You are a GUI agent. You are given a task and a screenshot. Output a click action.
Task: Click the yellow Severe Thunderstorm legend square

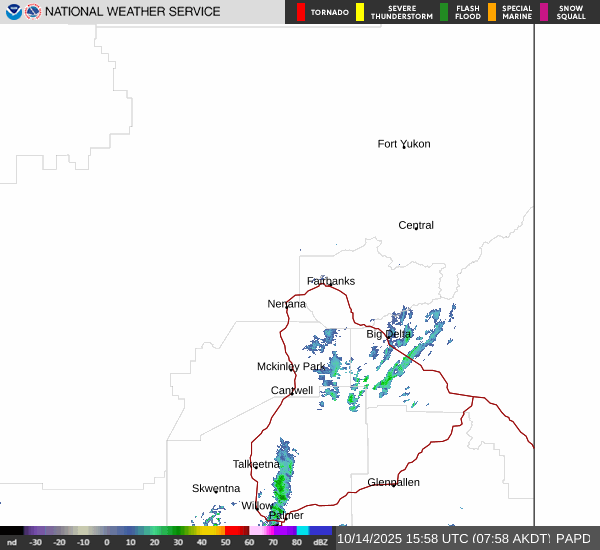(x=360, y=12)
